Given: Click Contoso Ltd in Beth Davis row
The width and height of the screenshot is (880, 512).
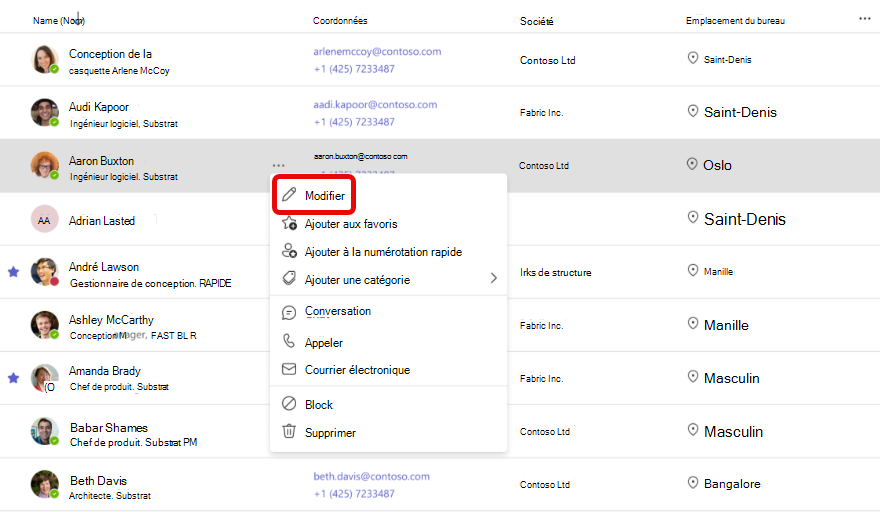Looking at the screenshot, I should tap(545, 484).
